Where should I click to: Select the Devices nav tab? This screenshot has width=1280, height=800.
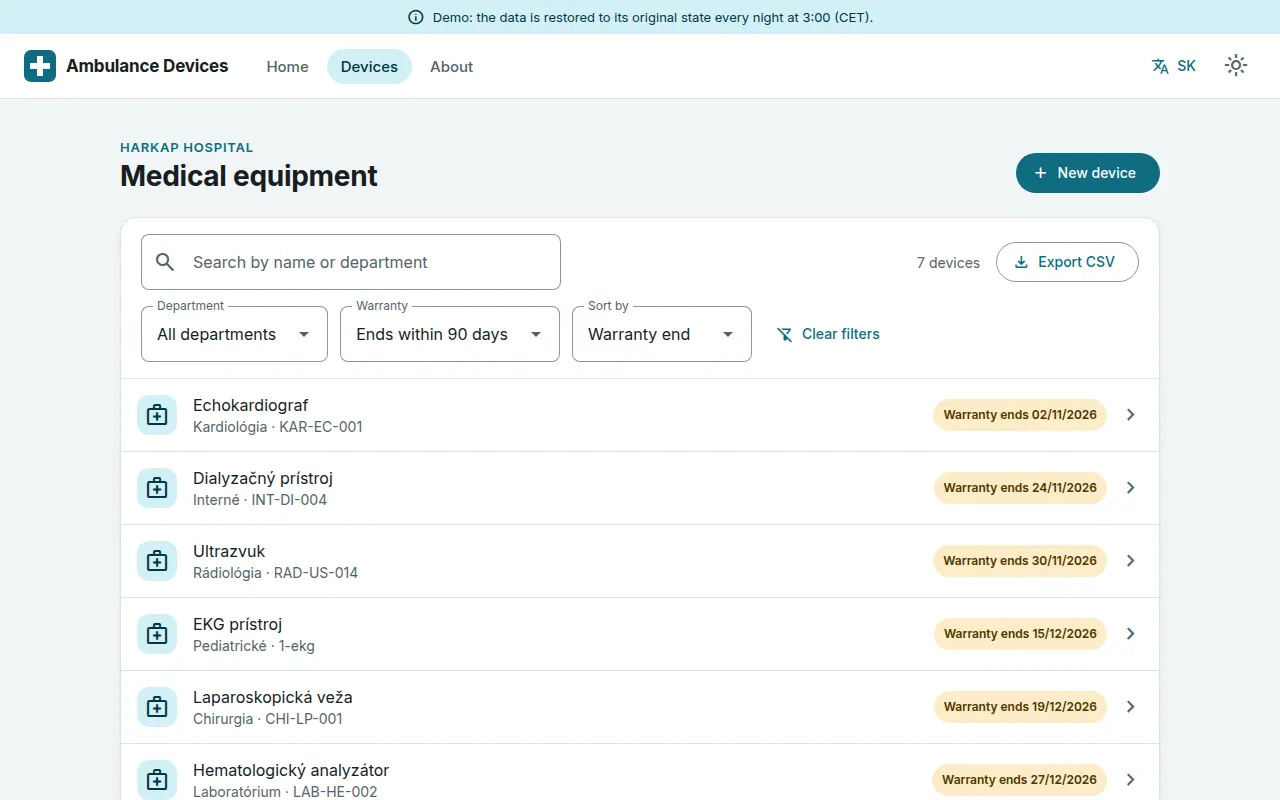click(x=369, y=66)
